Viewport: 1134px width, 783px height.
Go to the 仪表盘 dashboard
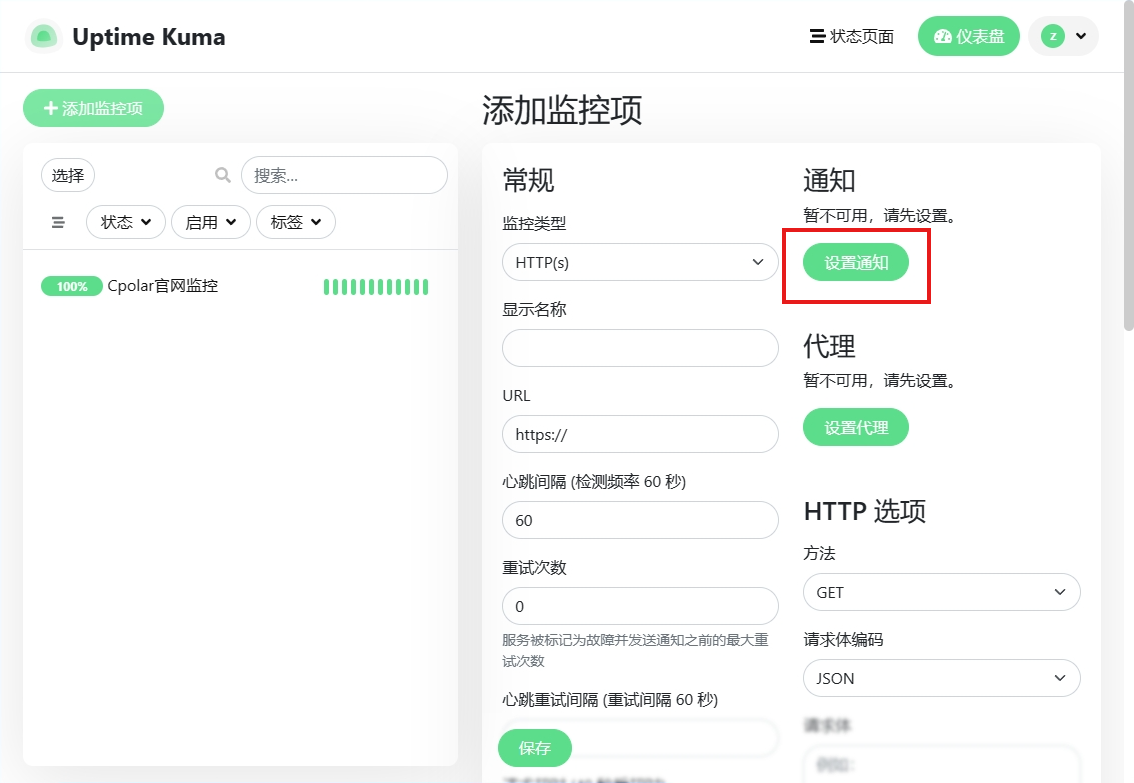[x=968, y=36]
